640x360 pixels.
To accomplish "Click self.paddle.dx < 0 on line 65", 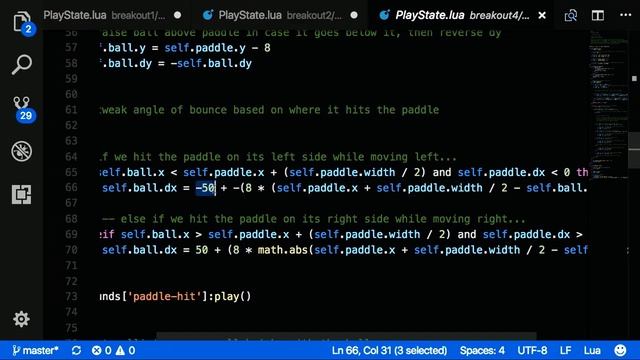I will click(513, 172).
